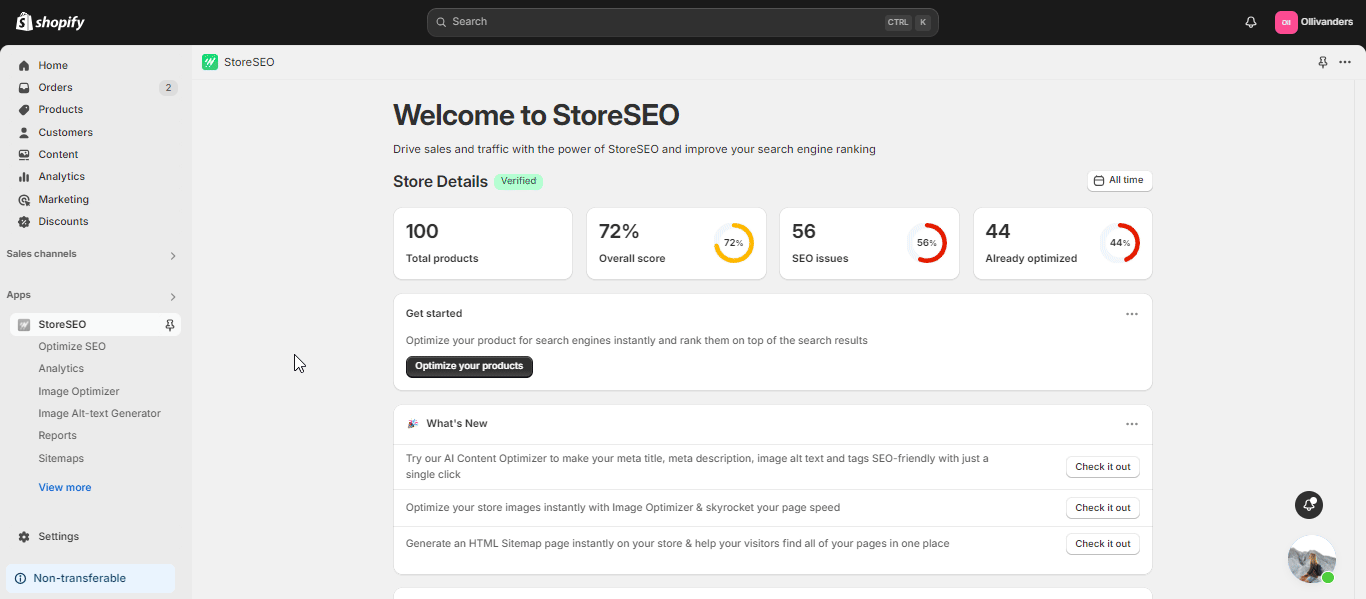Screen dimensions: 1366x599
Task: Click the Orders count badge 2
Action: 168,88
